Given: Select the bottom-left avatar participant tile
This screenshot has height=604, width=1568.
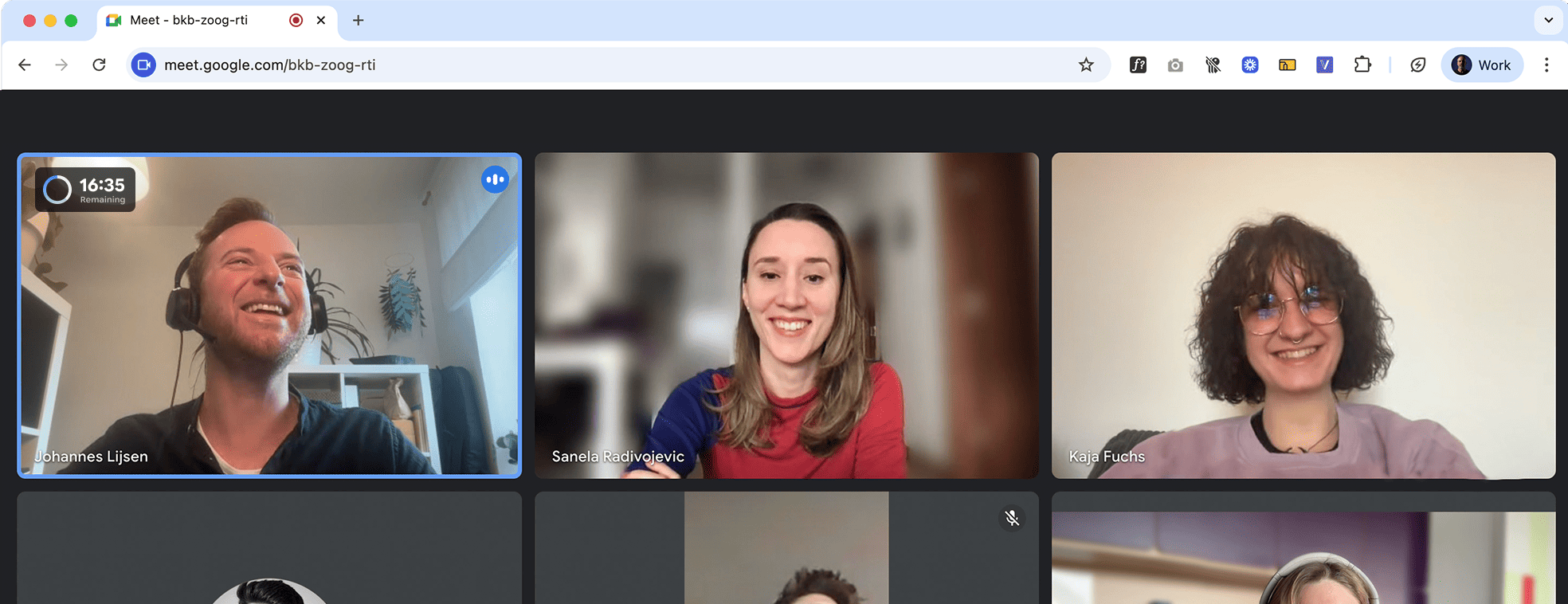Looking at the screenshot, I should pos(269,548).
